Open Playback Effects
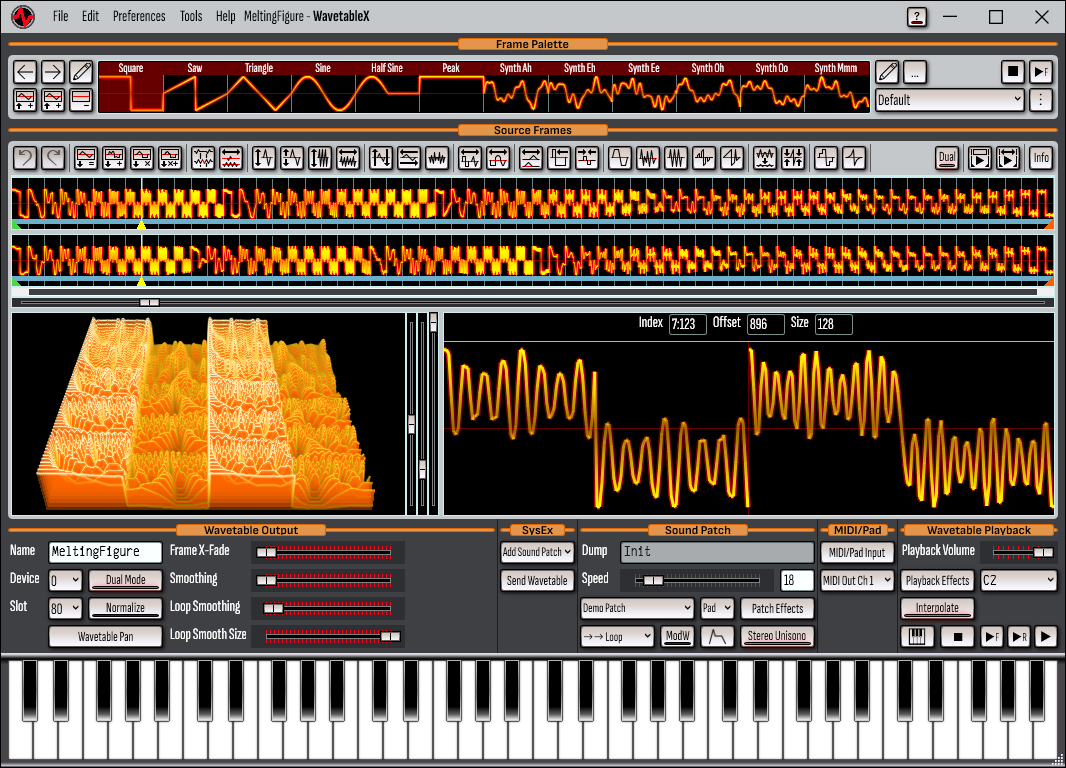The height and width of the screenshot is (768, 1066). [937, 580]
